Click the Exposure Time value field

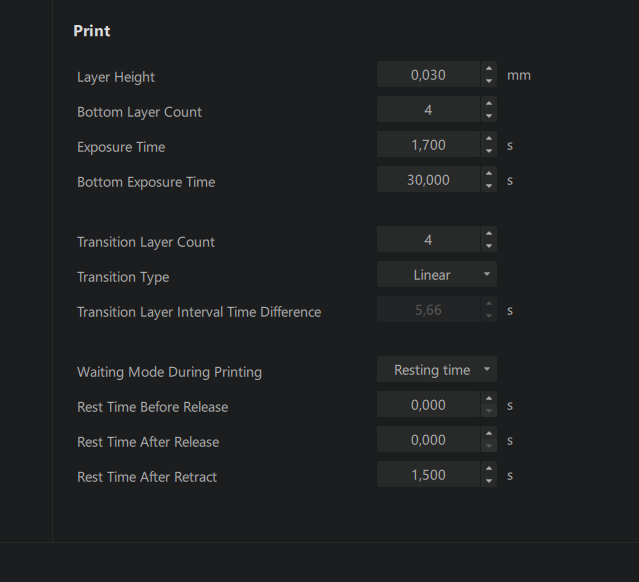(x=428, y=144)
